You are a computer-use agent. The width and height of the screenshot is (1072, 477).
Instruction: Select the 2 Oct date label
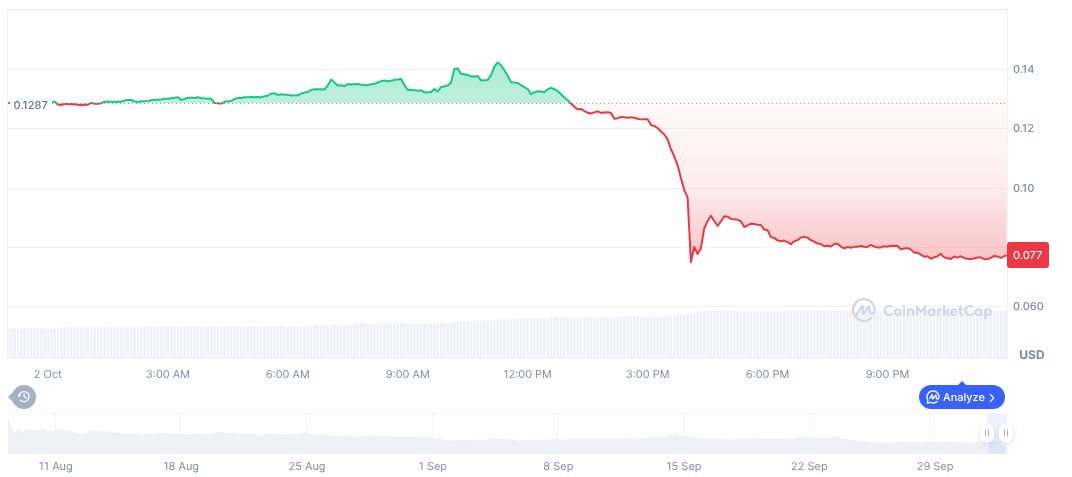click(47, 374)
